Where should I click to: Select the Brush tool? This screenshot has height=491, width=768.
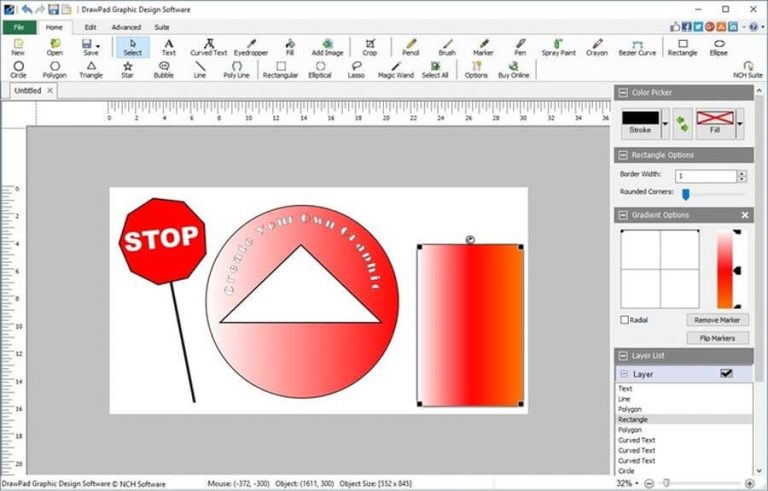tap(447, 47)
